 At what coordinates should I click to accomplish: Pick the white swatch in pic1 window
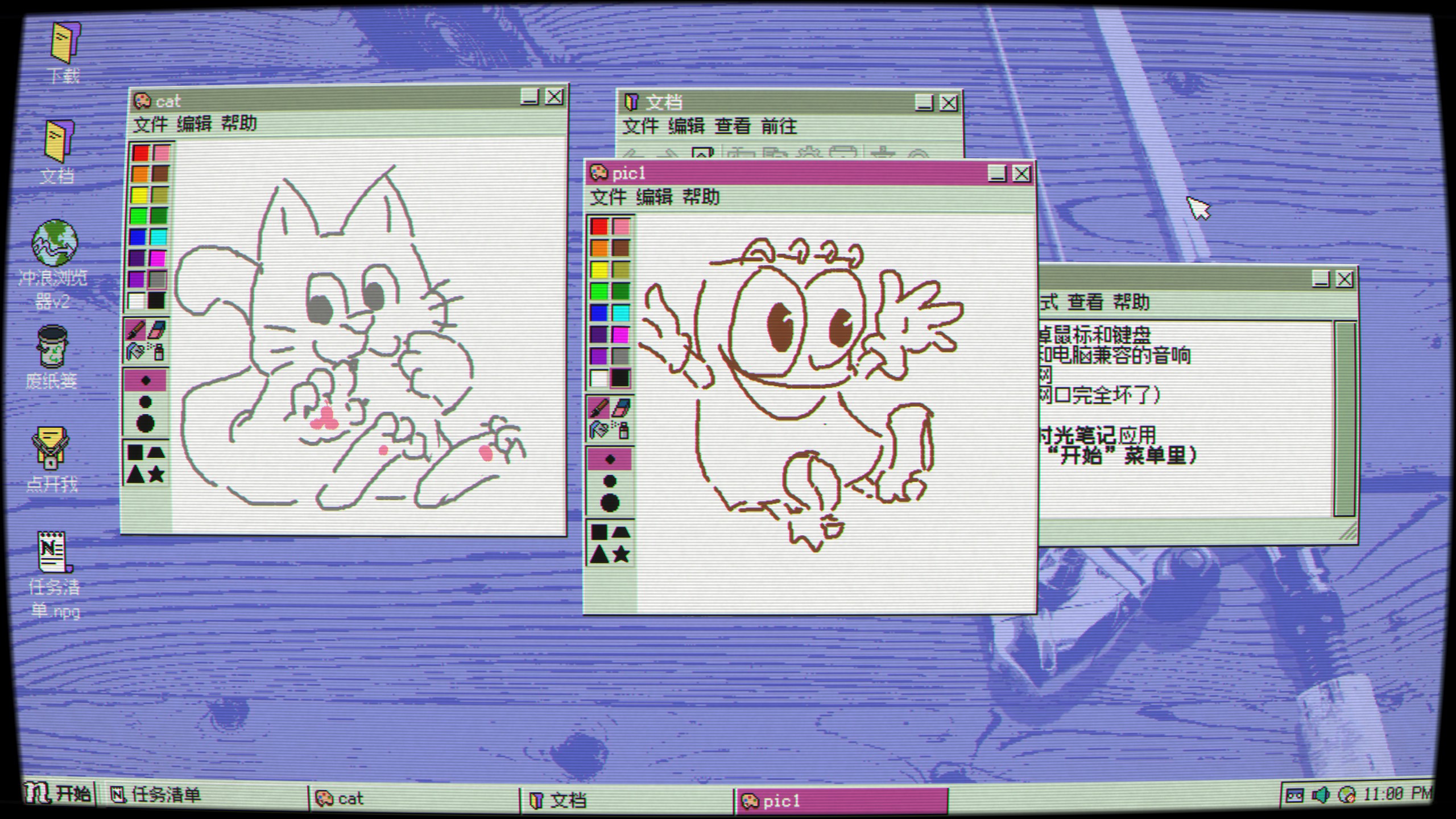tap(599, 378)
